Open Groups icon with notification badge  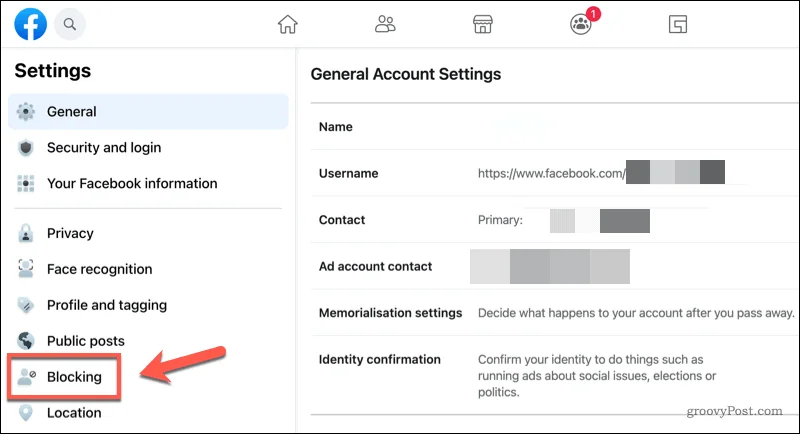click(x=581, y=23)
